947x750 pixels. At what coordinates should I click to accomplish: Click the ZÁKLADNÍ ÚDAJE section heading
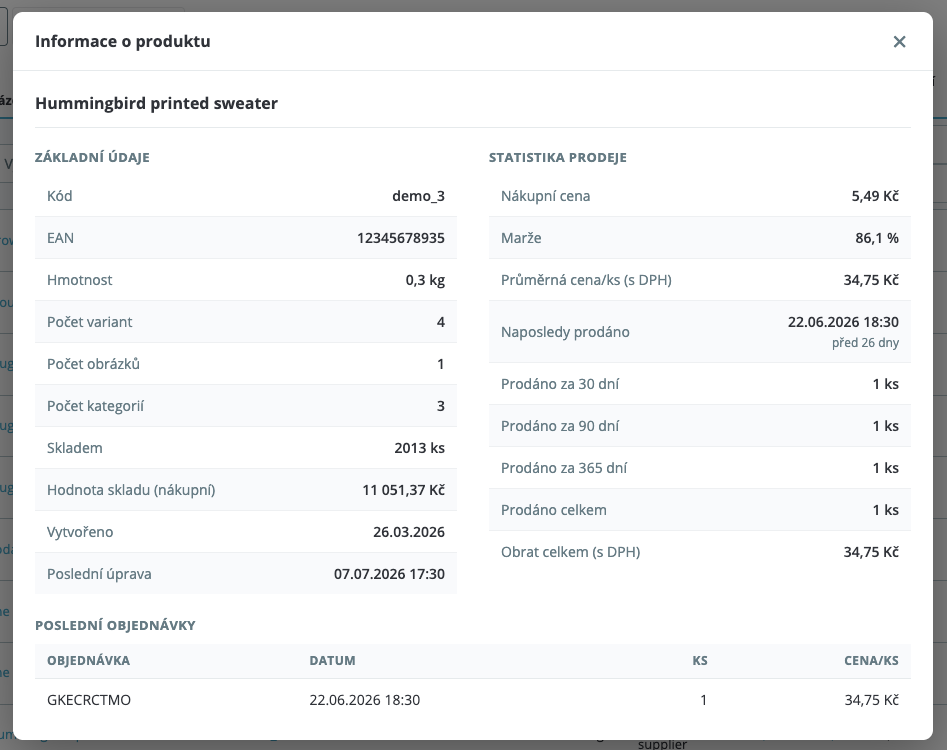pos(92,158)
